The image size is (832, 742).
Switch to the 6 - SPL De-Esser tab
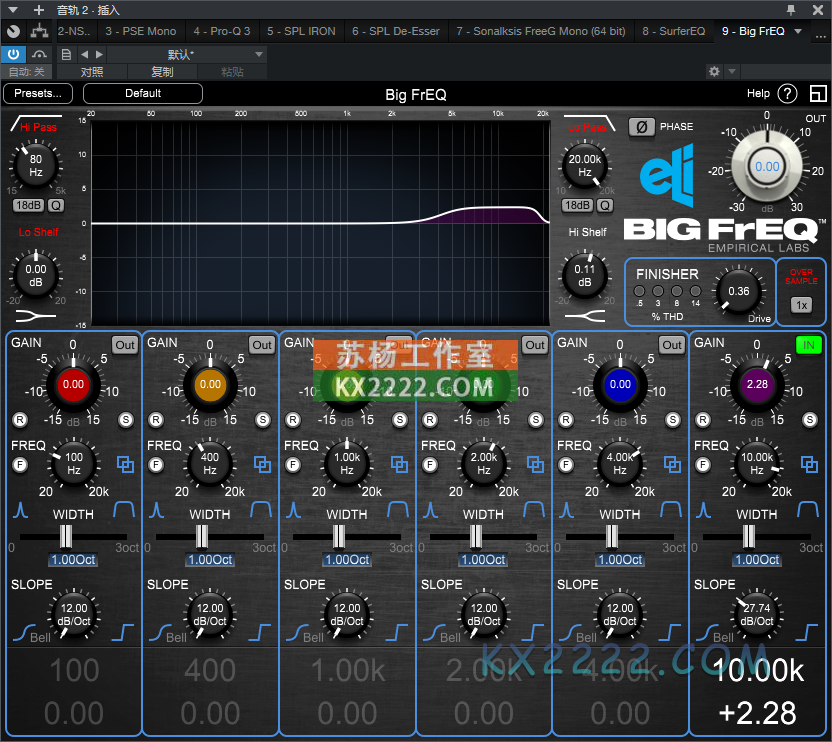[x=396, y=31]
